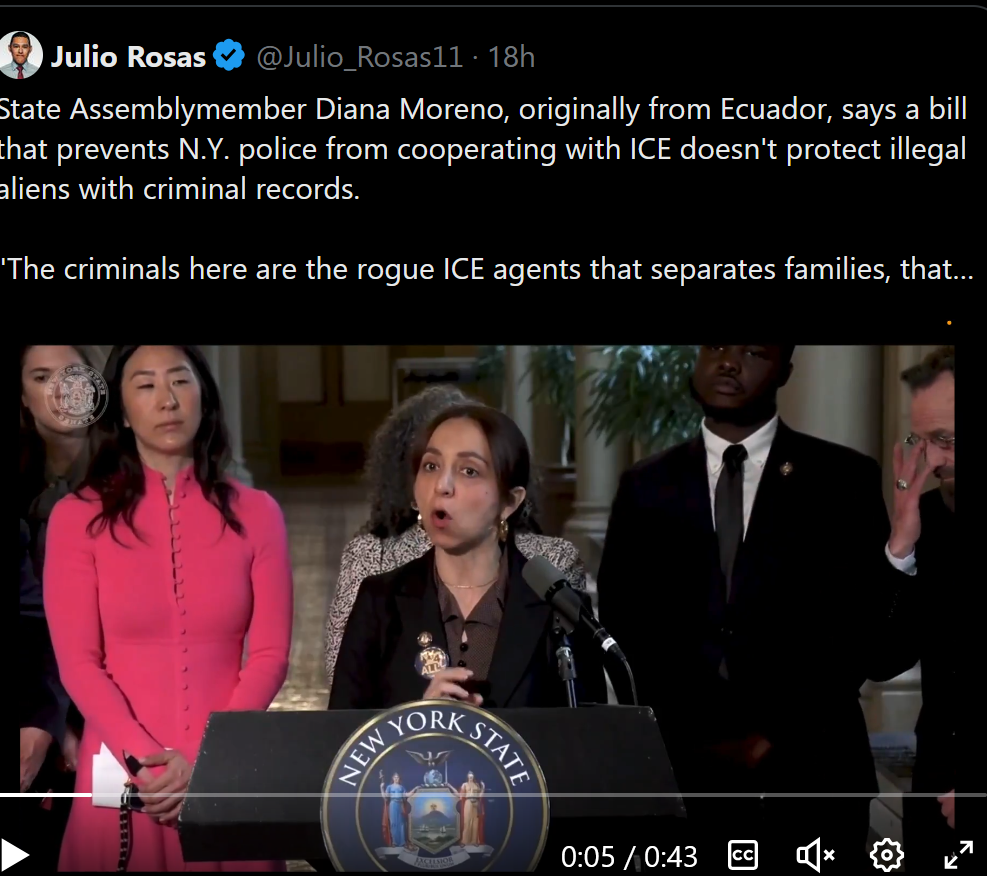Click the blue verified badge
The width and height of the screenshot is (987, 876).
pos(229,55)
